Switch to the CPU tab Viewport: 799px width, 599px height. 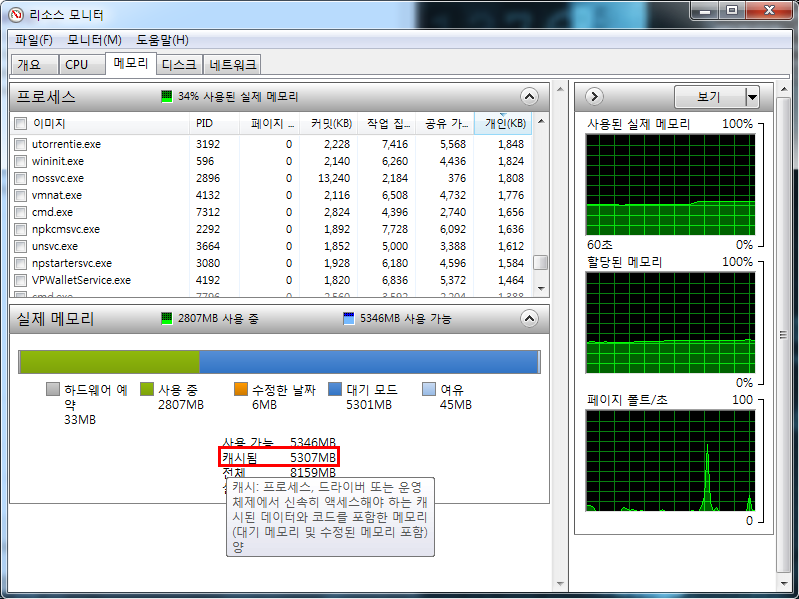click(x=82, y=65)
